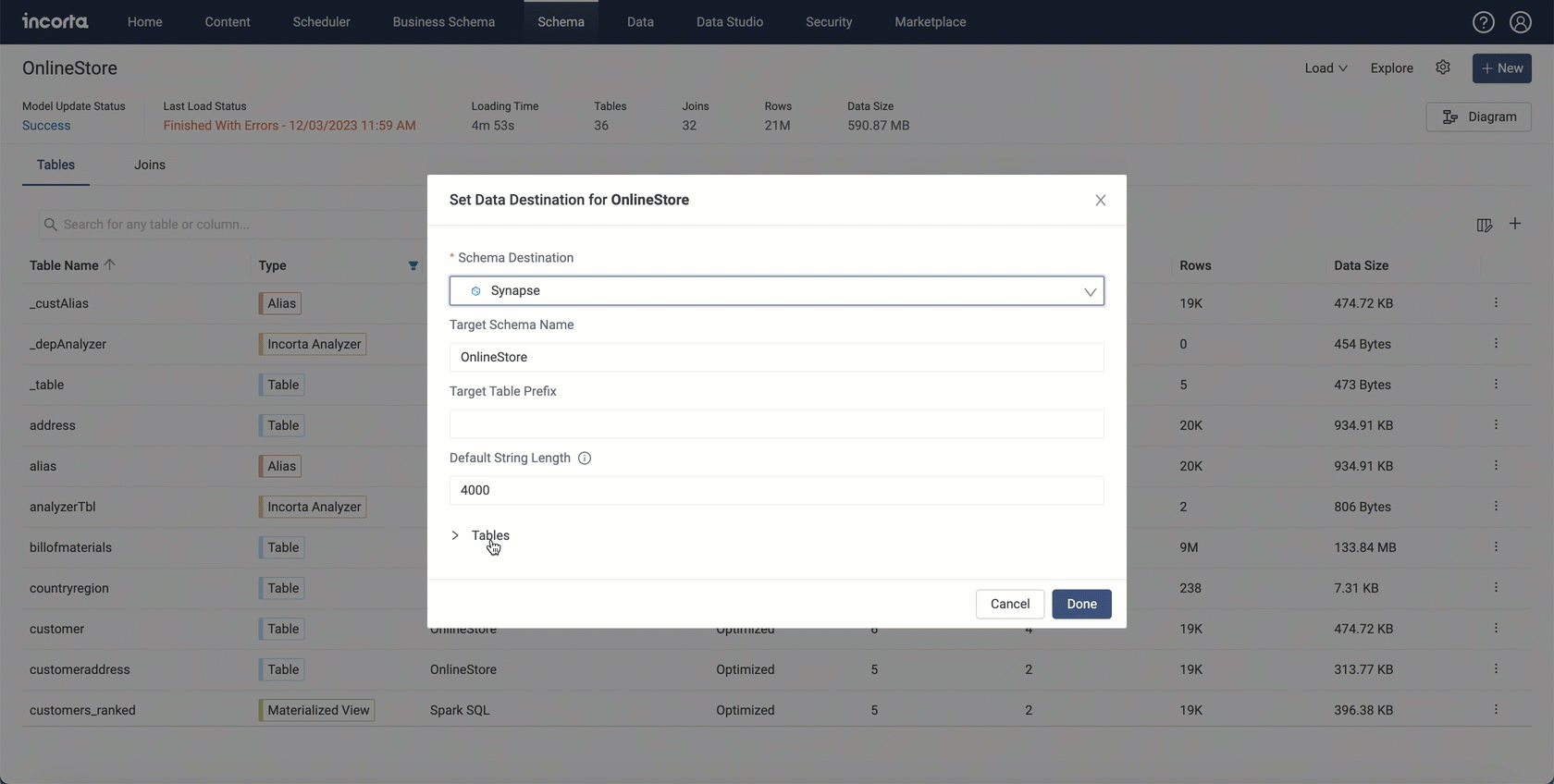Image resolution: width=1554 pixels, height=784 pixels.
Task: Focus the Default String Length field
Action: point(777,491)
